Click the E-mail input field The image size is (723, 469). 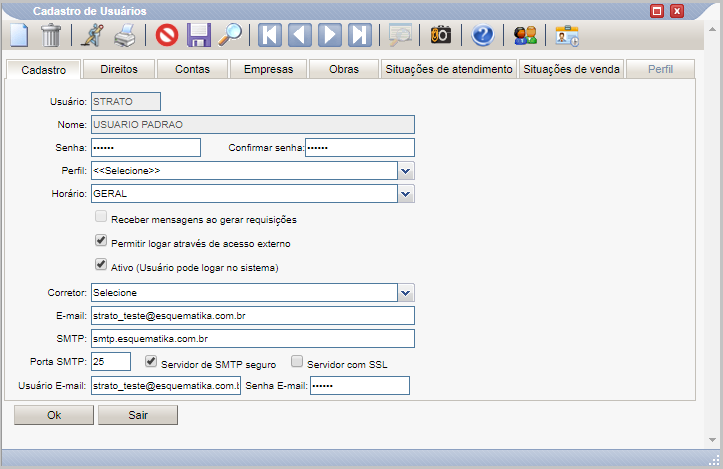[x=253, y=316]
